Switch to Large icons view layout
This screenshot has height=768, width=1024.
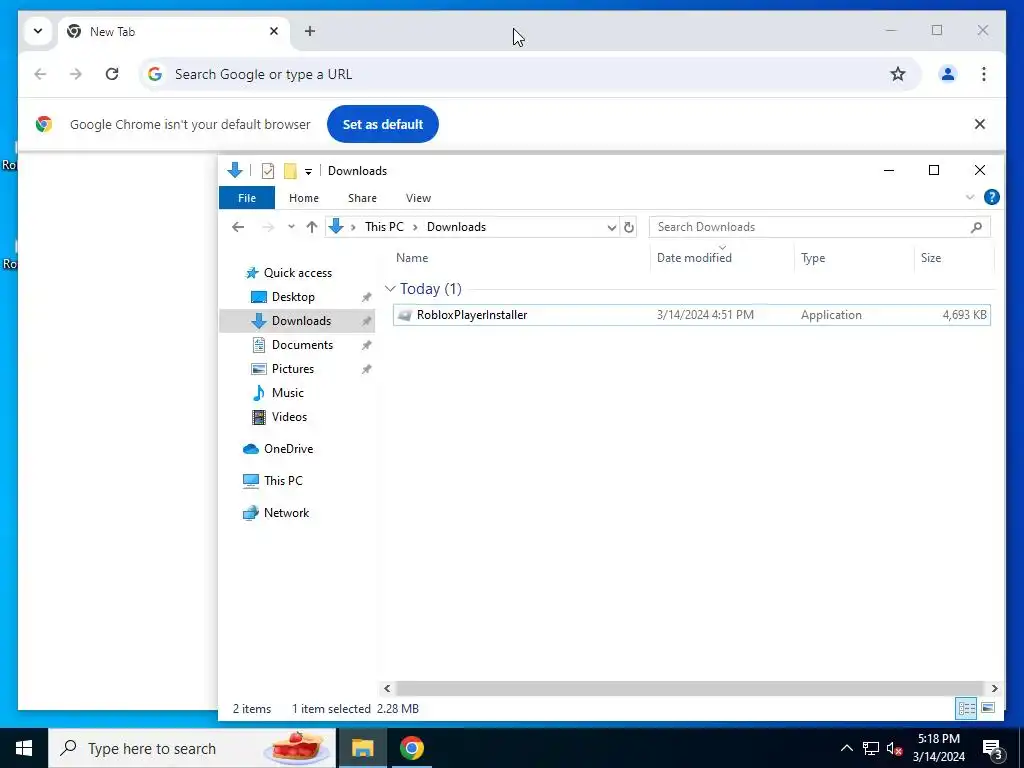[x=988, y=709]
